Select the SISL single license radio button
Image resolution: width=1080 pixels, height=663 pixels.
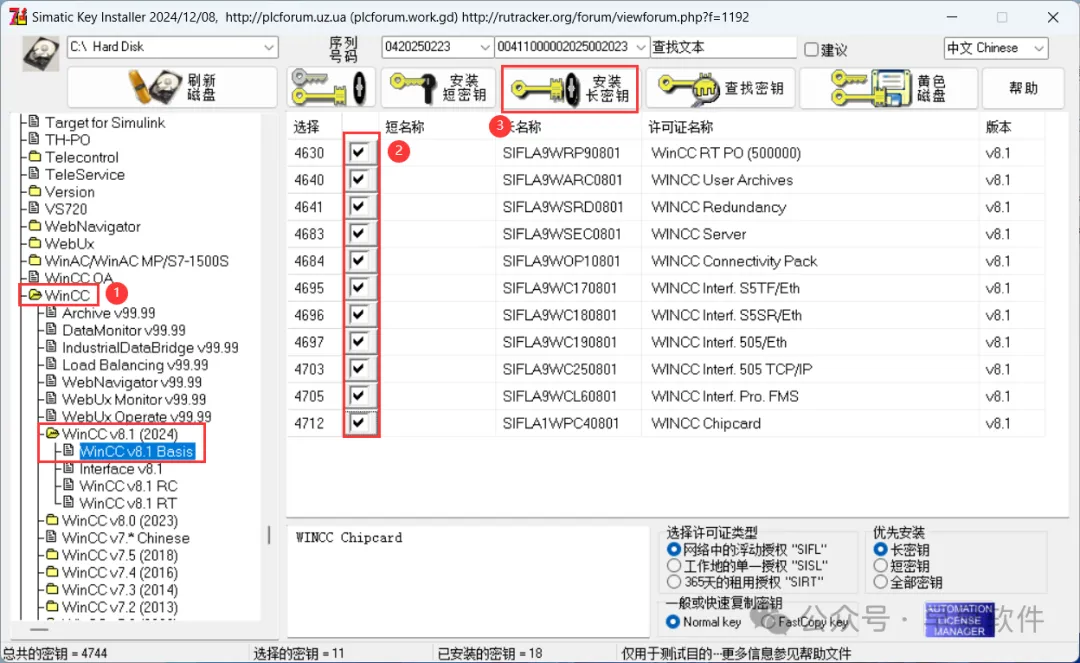674,566
